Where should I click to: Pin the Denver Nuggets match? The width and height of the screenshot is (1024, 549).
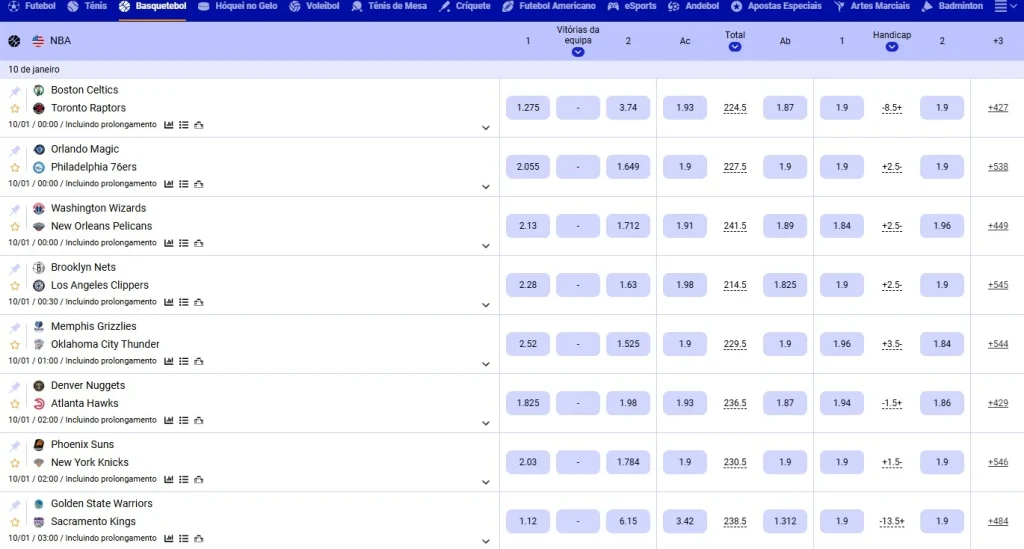click(x=14, y=387)
